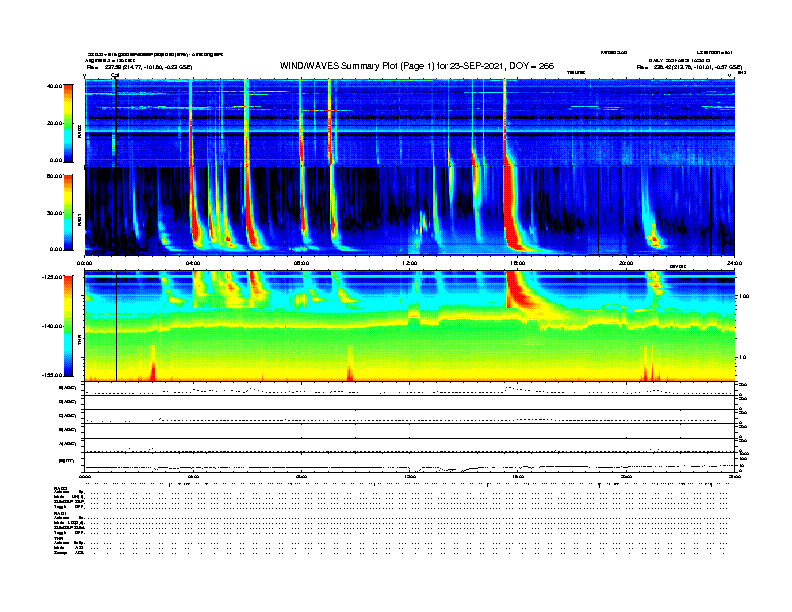The image size is (792, 612).
Task: Click 04:00 tick below the RAD1 panel
Action: (x=193, y=263)
